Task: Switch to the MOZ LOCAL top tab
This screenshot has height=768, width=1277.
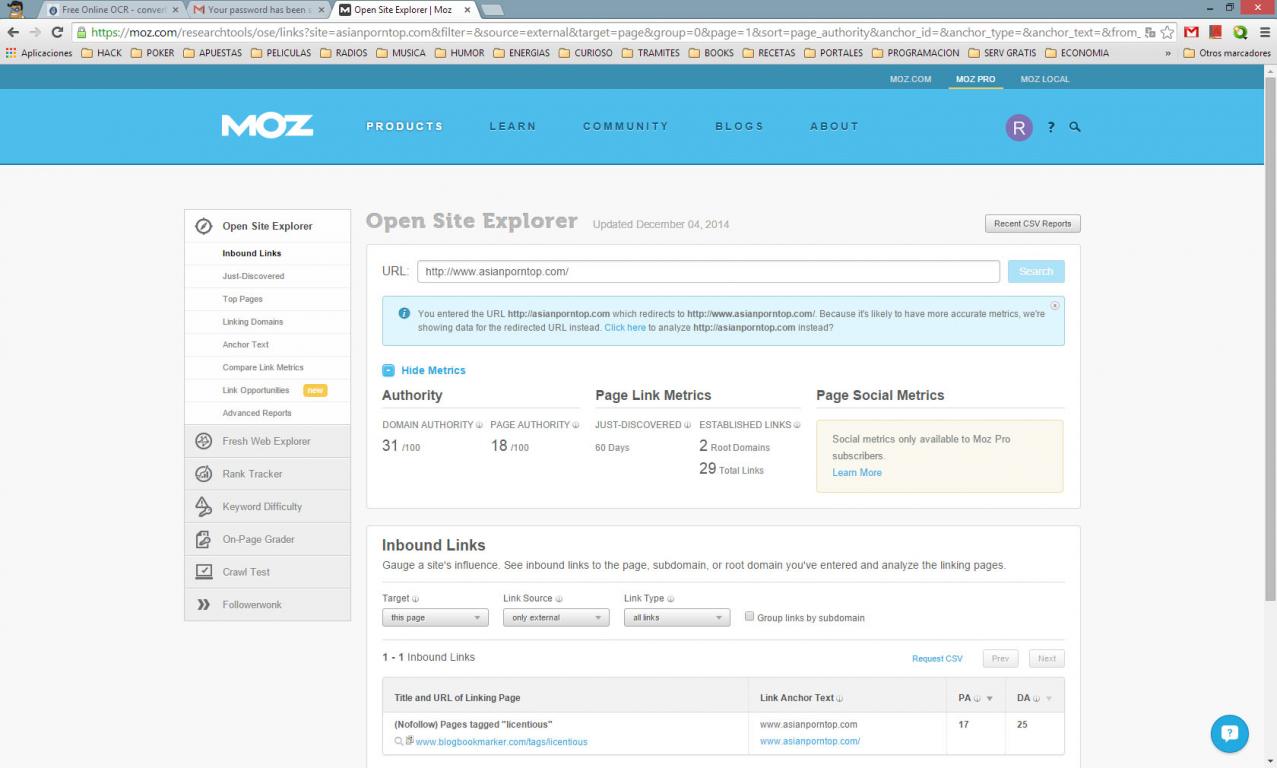Action: 1045,79
